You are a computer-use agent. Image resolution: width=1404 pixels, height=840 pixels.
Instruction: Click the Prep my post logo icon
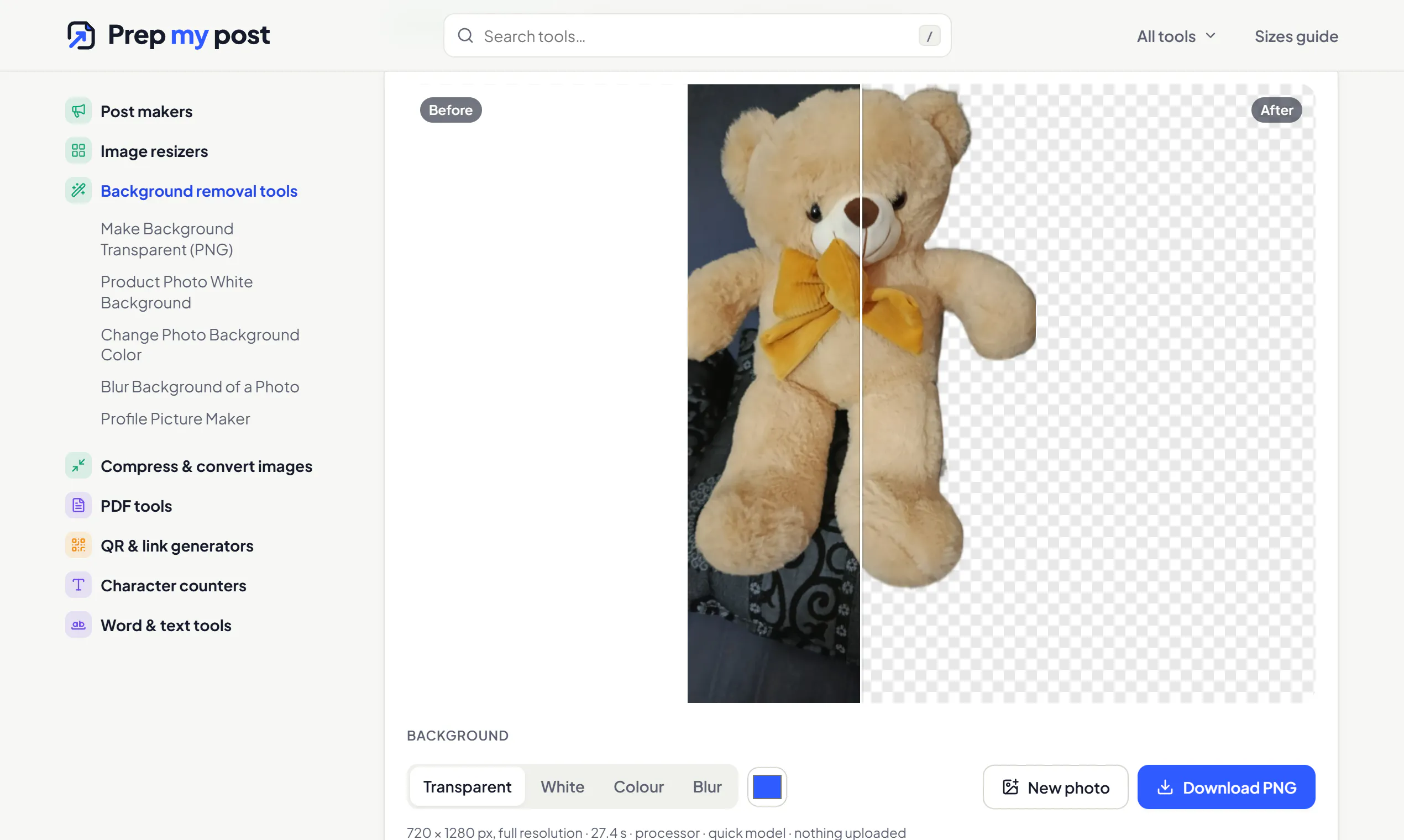(81, 35)
